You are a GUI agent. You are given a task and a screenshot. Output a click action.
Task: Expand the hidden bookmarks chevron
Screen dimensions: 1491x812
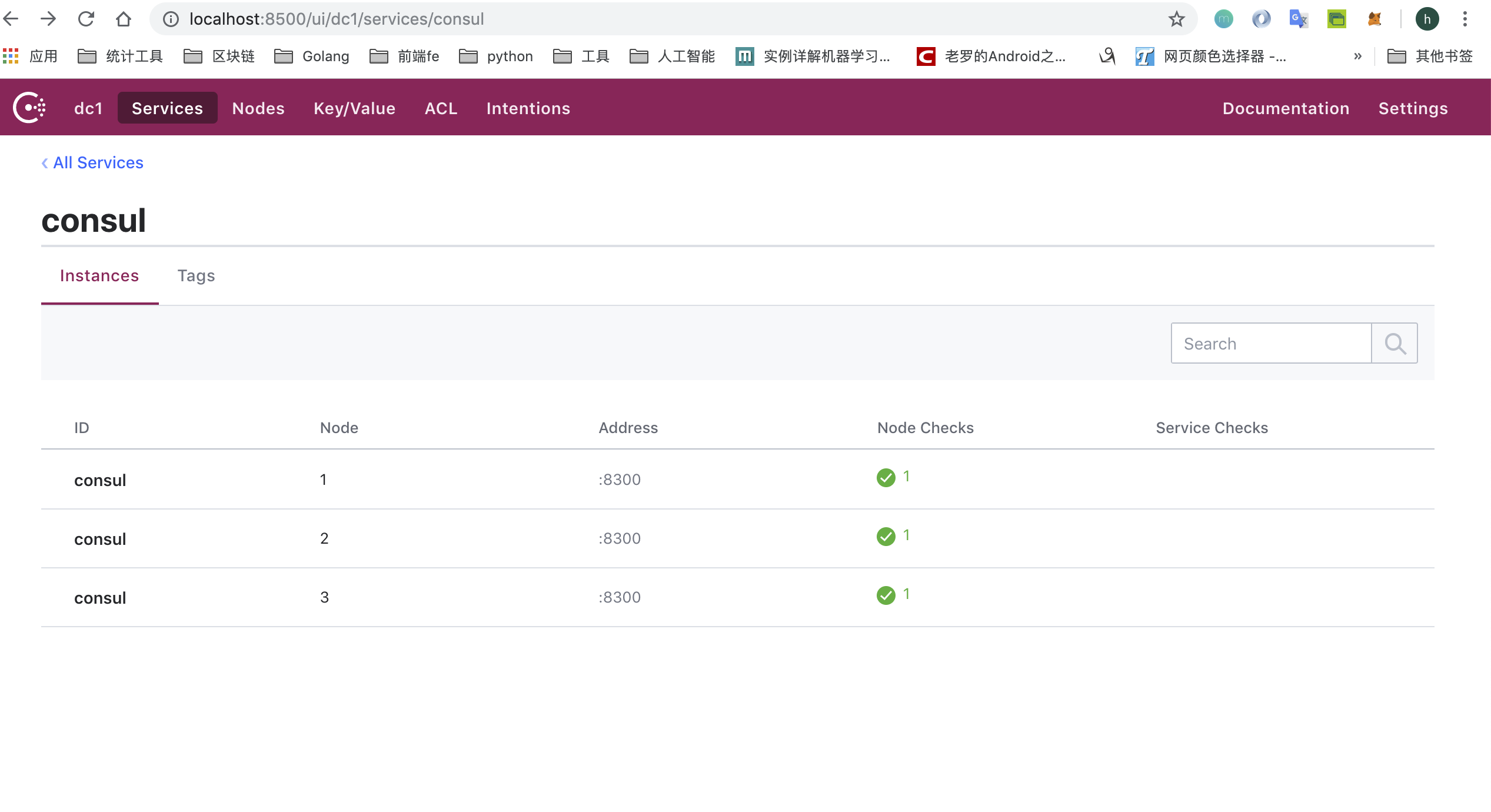(x=1357, y=56)
